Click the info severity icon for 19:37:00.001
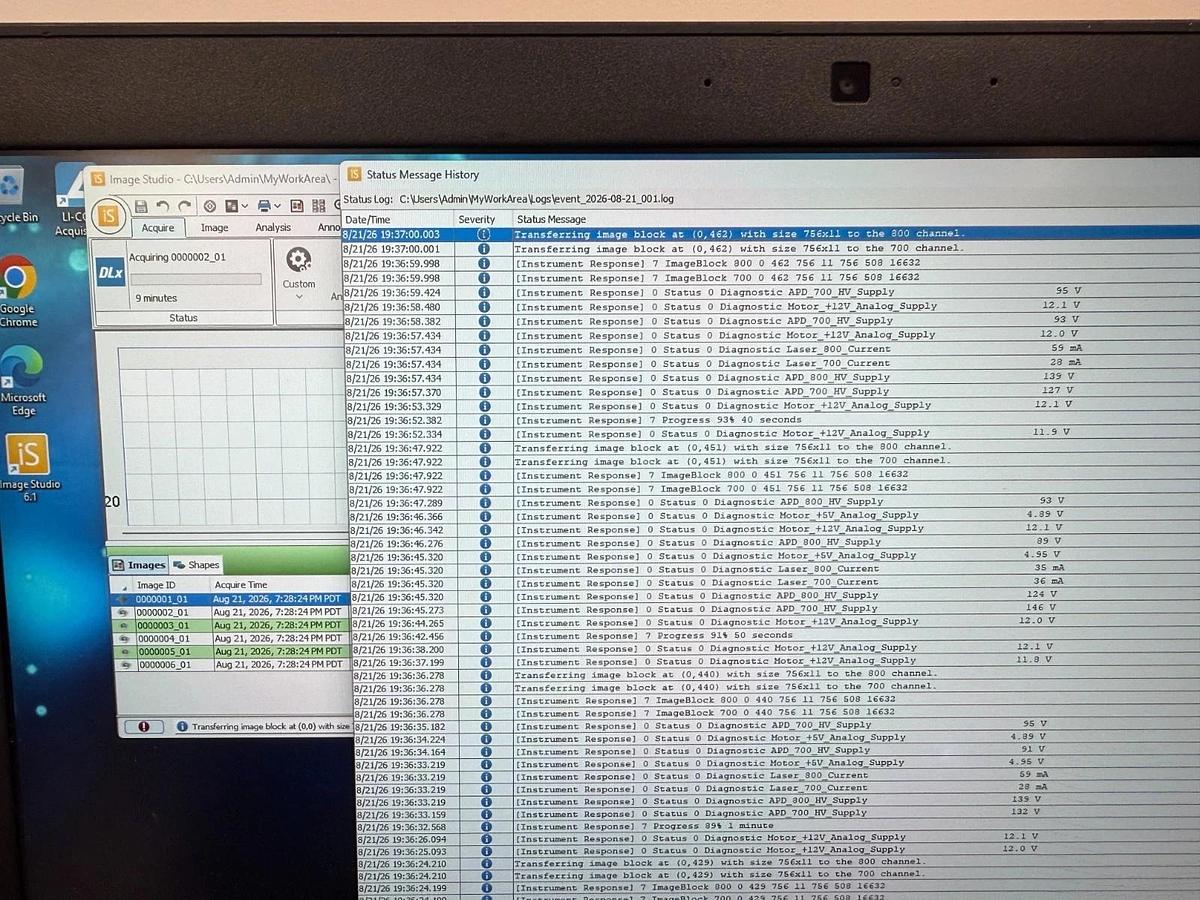The height and width of the screenshot is (900, 1200). pyautogui.click(x=484, y=248)
